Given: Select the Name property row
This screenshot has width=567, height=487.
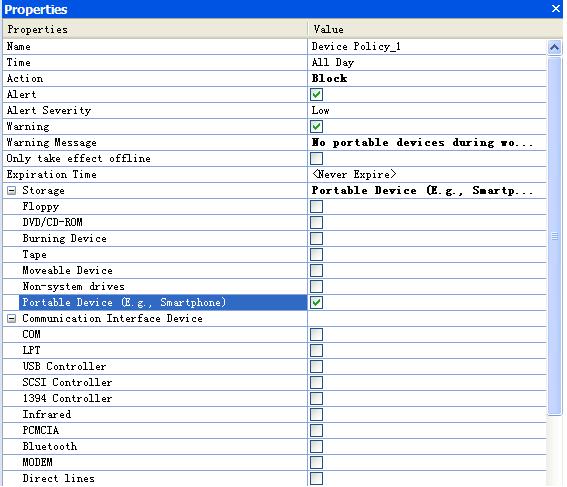Looking at the screenshot, I should (x=155, y=47).
